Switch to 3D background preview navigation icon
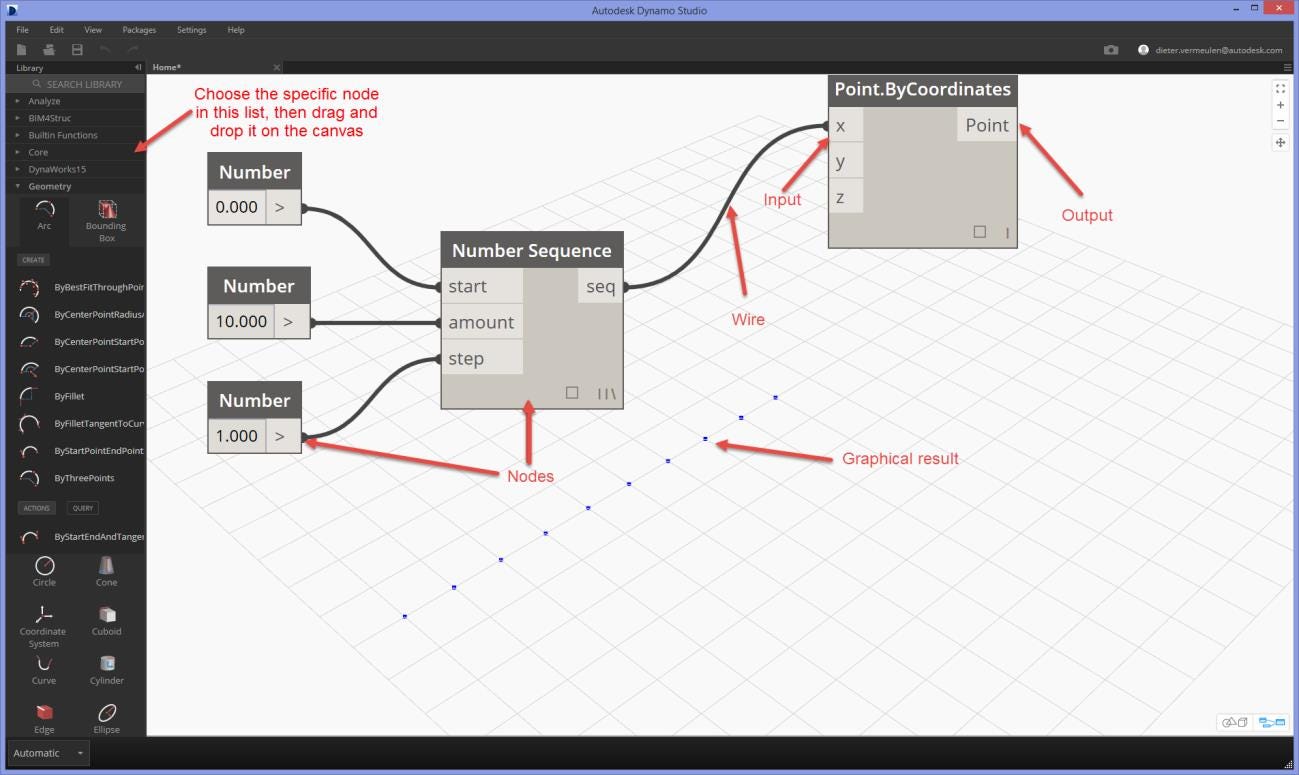1299x775 pixels. pyautogui.click(x=1236, y=722)
